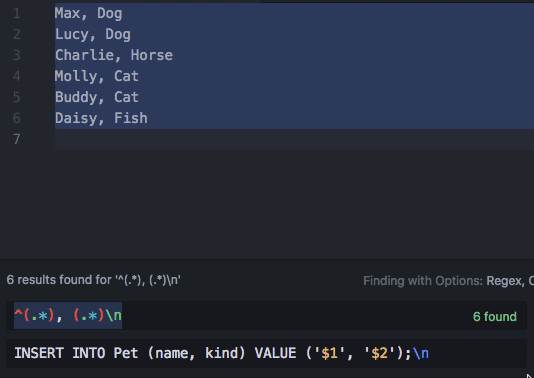Click gutter line number 5
534x378 pixels.
pos(17,97)
